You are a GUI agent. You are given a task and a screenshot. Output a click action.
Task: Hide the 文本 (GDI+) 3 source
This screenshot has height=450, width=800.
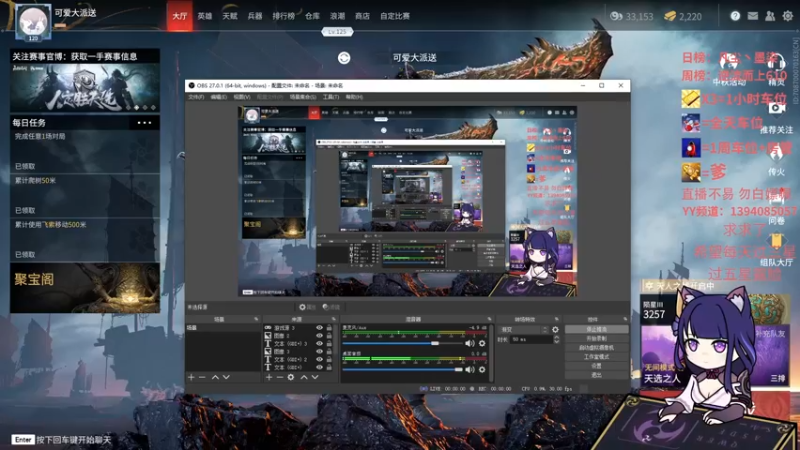319,343
